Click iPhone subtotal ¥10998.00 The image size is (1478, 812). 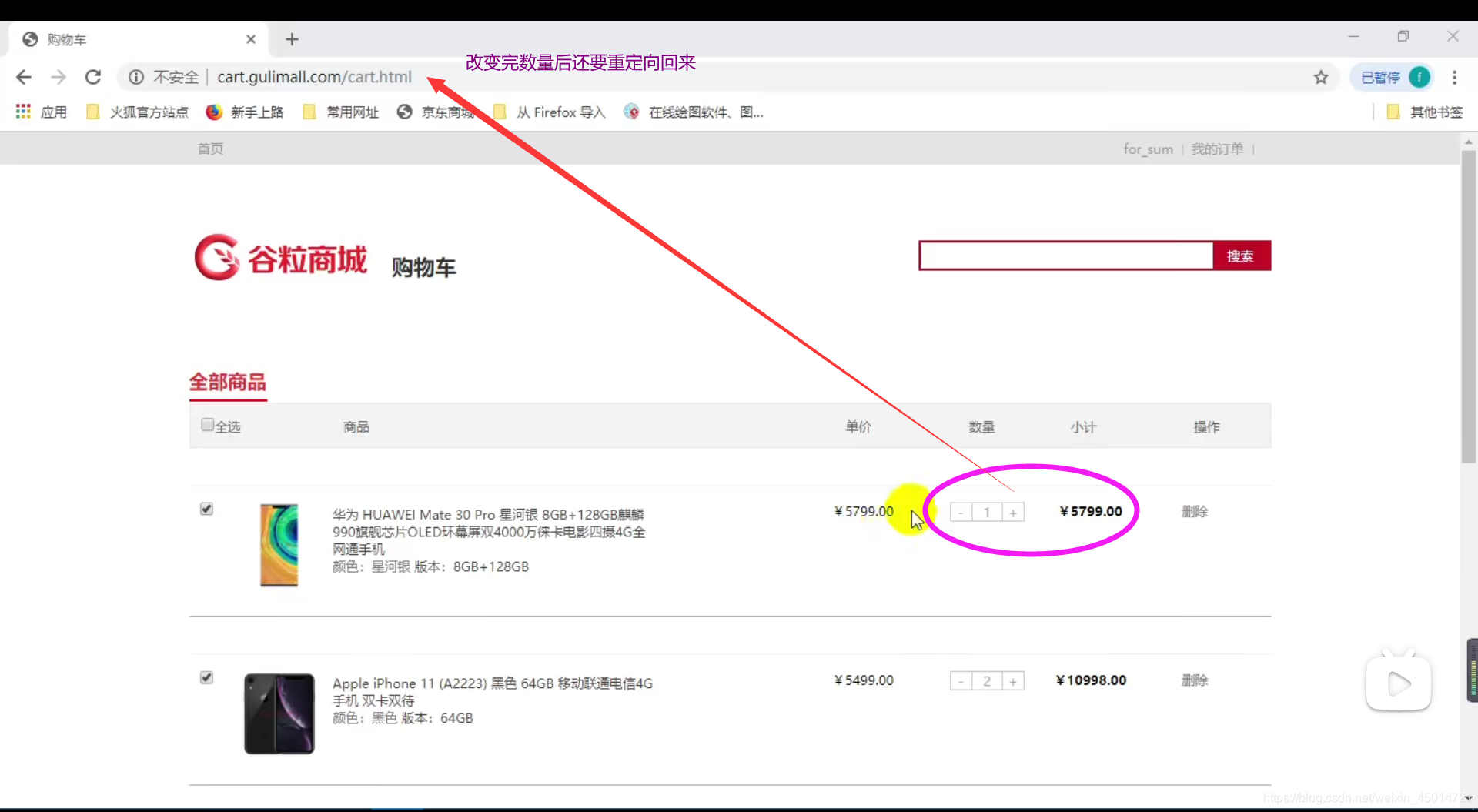(1091, 680)
